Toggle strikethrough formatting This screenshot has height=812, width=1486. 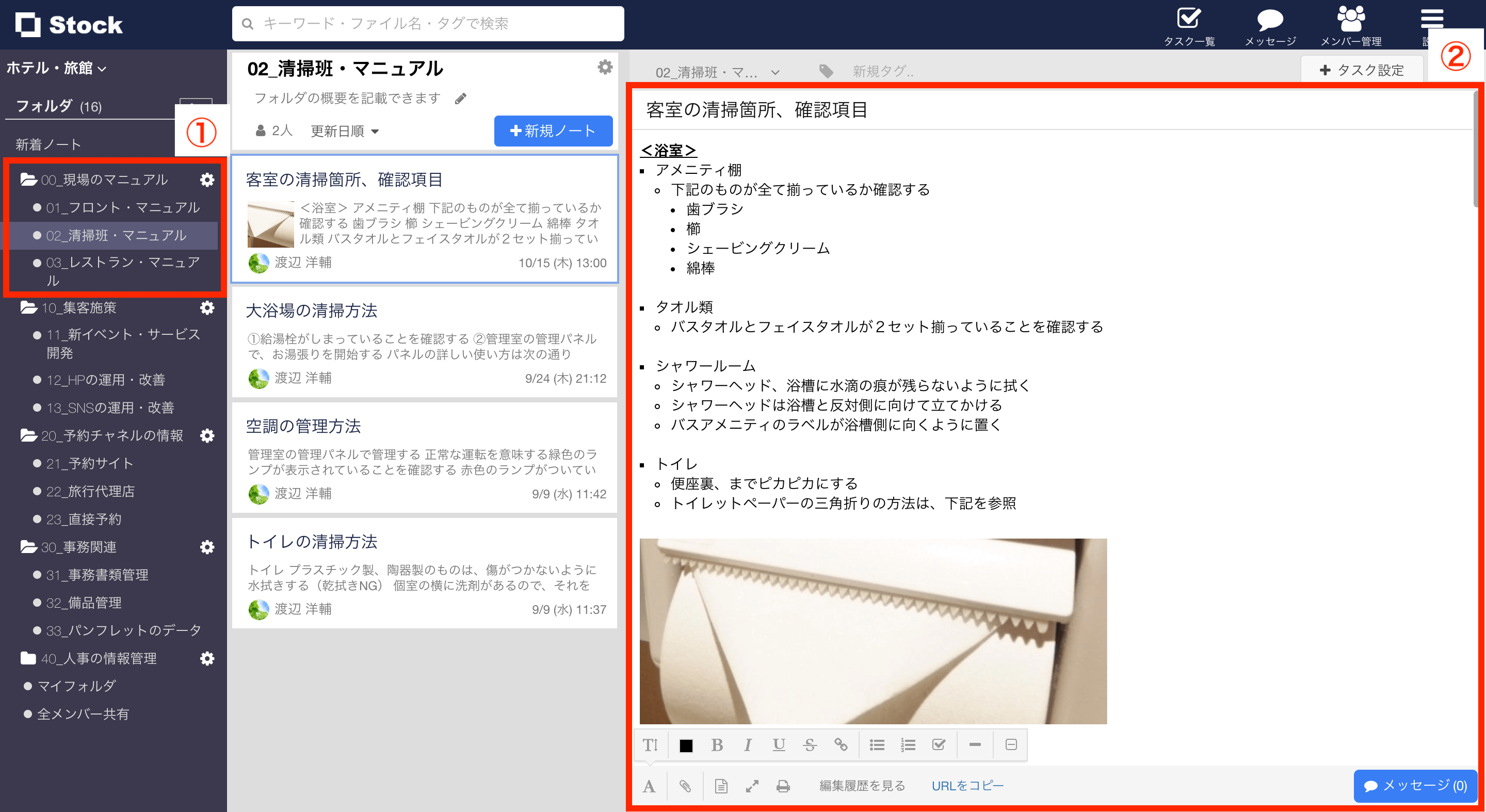point(810,745)
